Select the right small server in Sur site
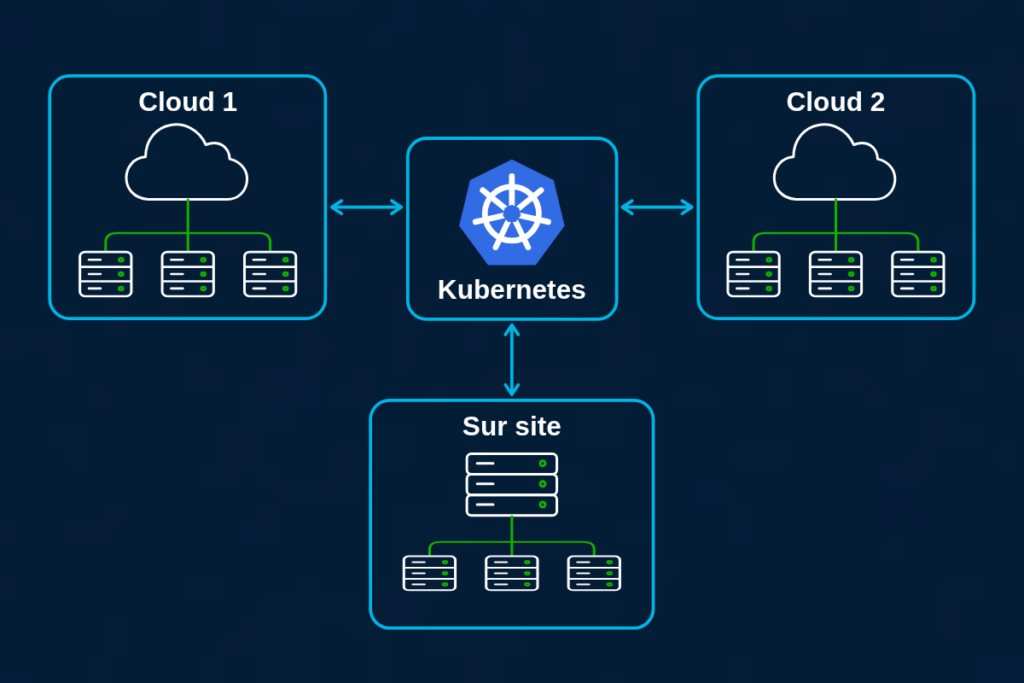Screen dimensions: 1024x683 click(594, 573)
